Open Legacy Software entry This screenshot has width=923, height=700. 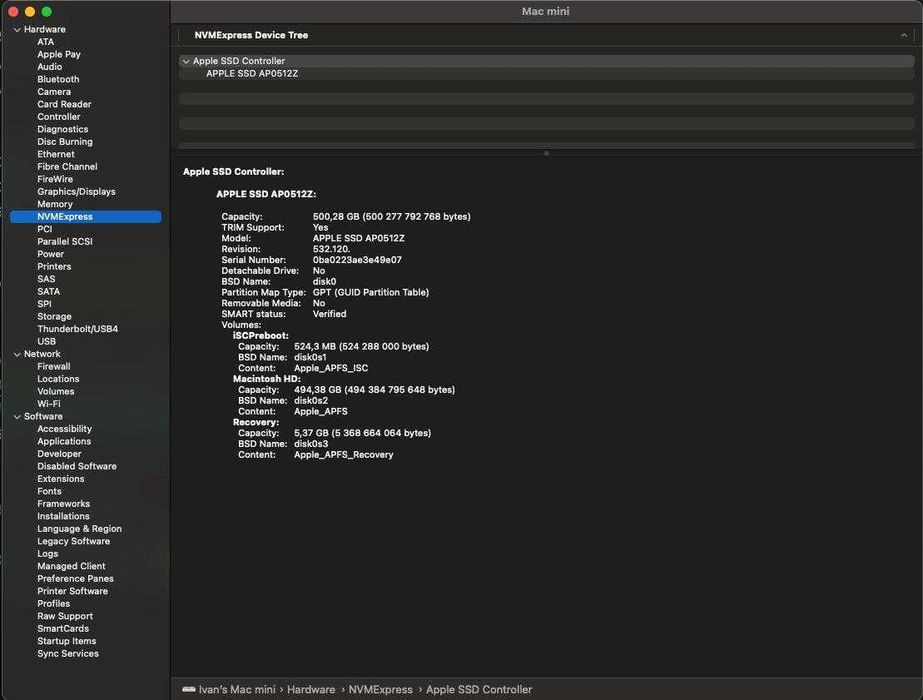click(74, 542)
